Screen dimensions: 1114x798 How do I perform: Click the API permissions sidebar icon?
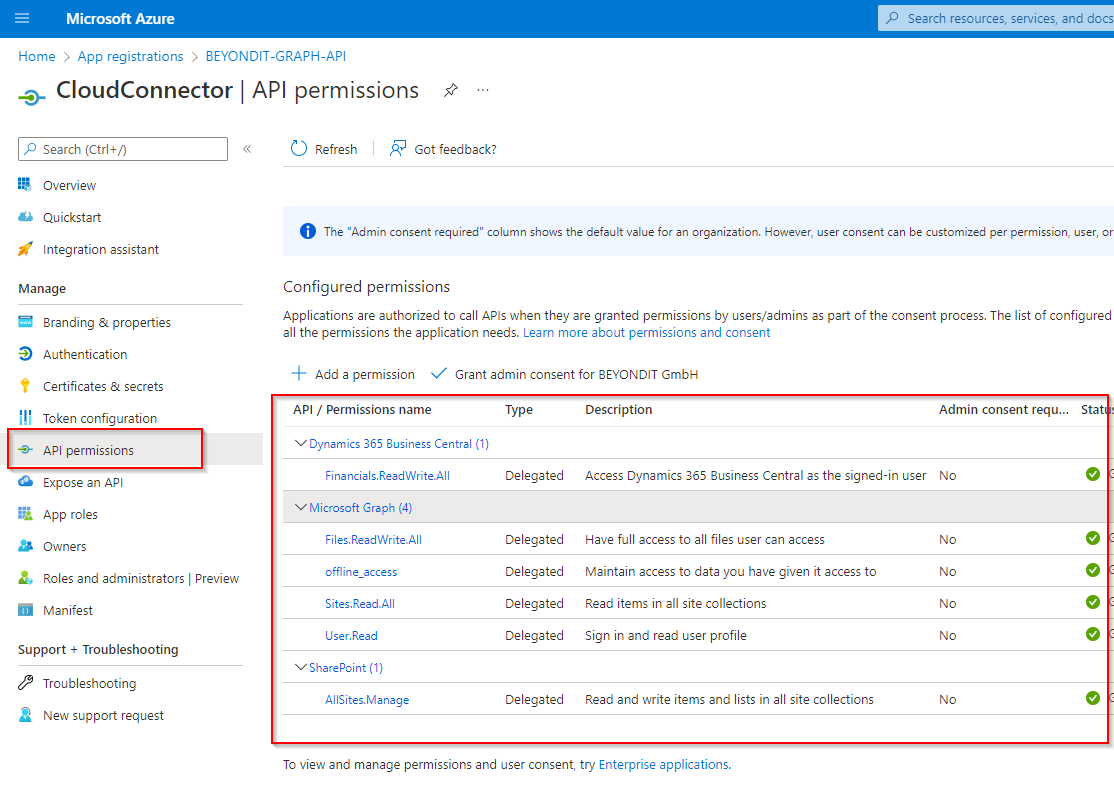coord(25,449)
